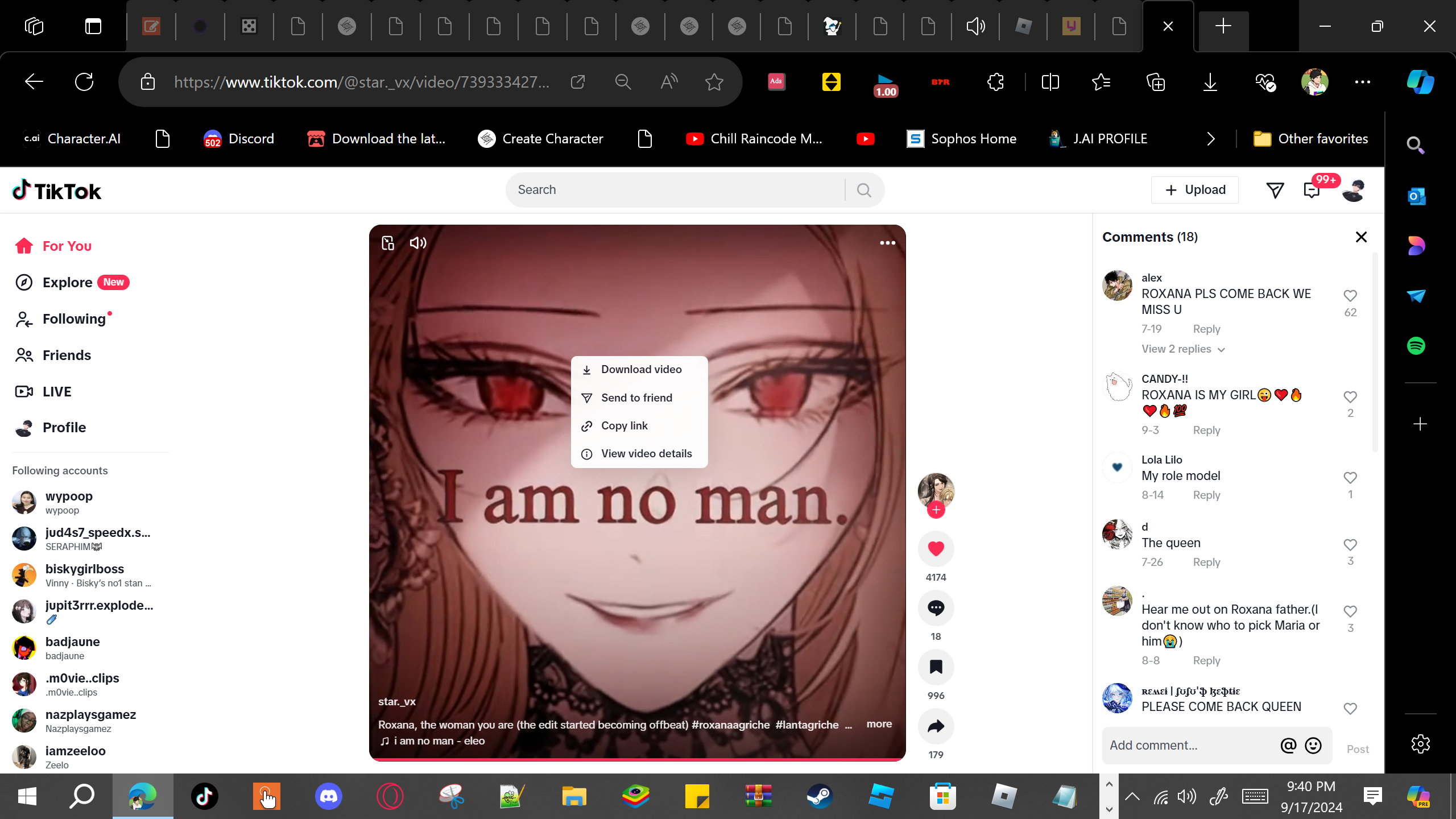
Task: Unlike the video using red heart
Action: 936,548
